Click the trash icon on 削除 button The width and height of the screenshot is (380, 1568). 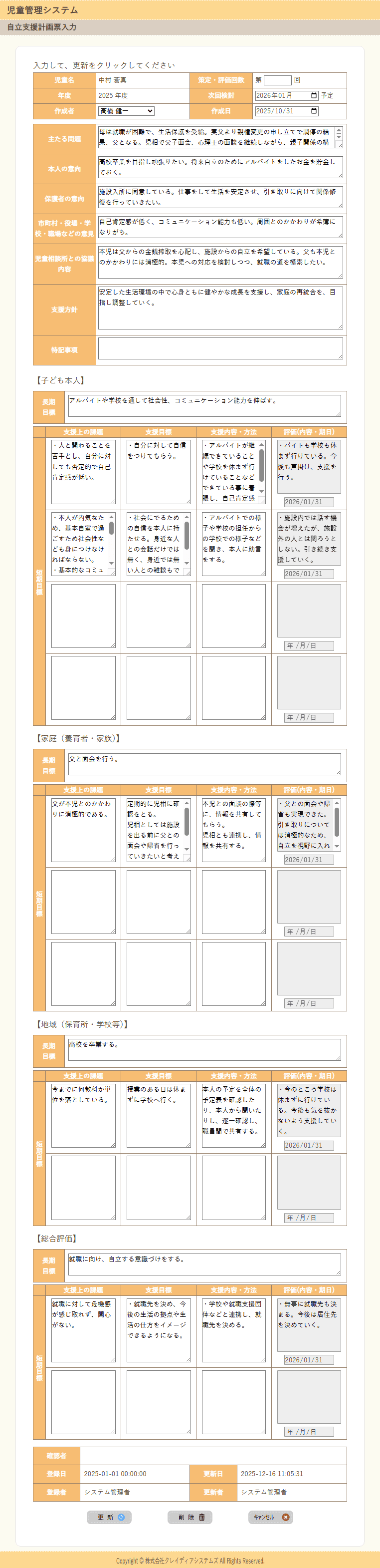(202, 1517)
